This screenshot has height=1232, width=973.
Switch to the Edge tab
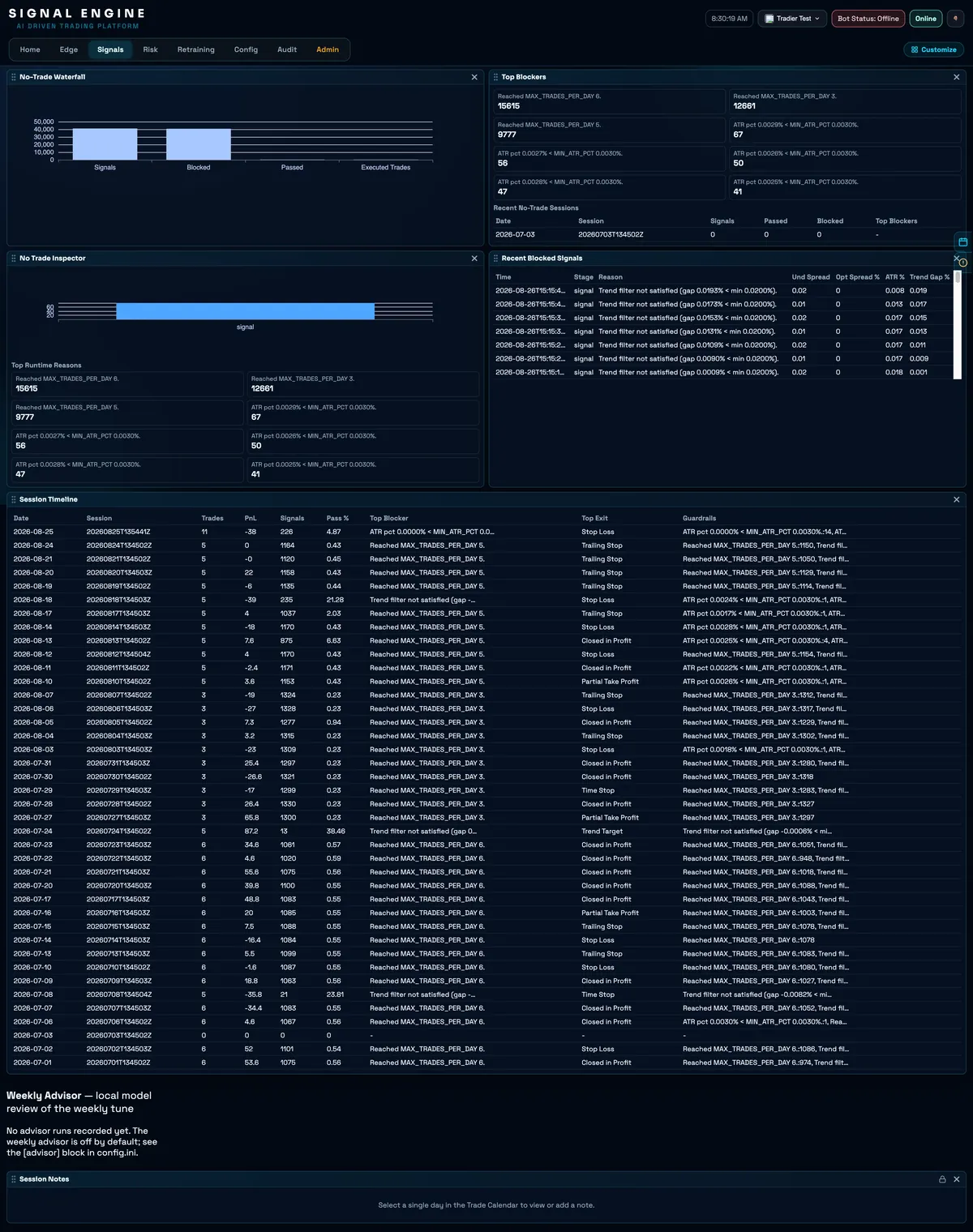click(x=69, y=49)
